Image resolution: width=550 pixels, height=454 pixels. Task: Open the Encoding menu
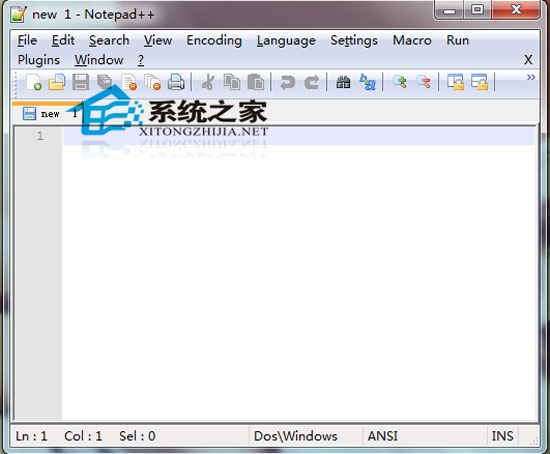tap(214, 40)
